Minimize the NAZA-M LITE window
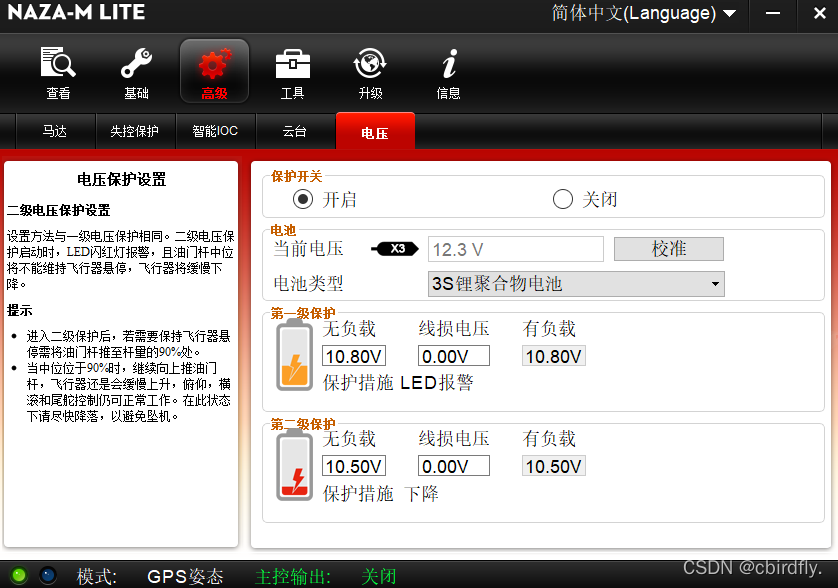 pos(773,13)
